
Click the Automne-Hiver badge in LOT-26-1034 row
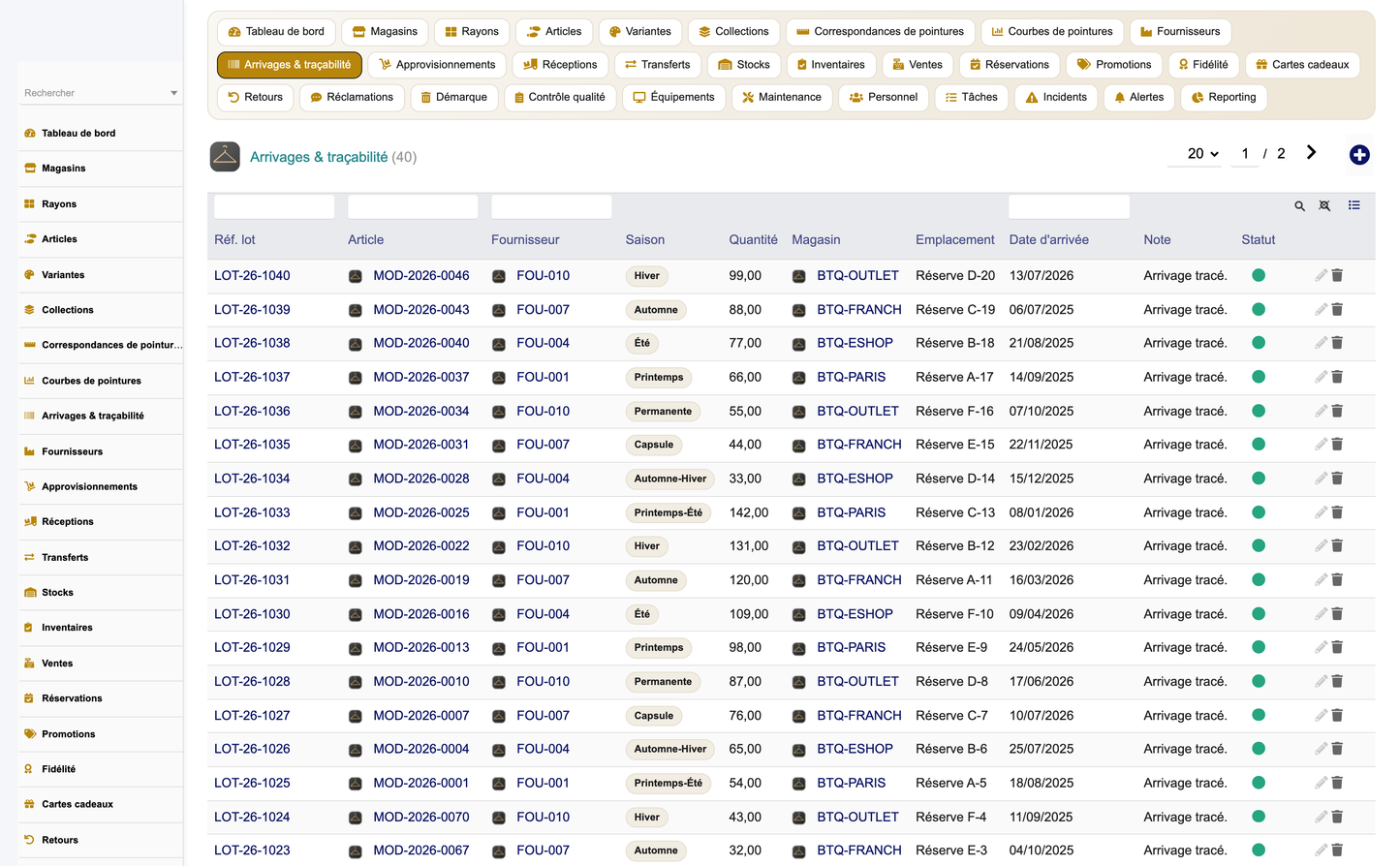pos(670,479)
